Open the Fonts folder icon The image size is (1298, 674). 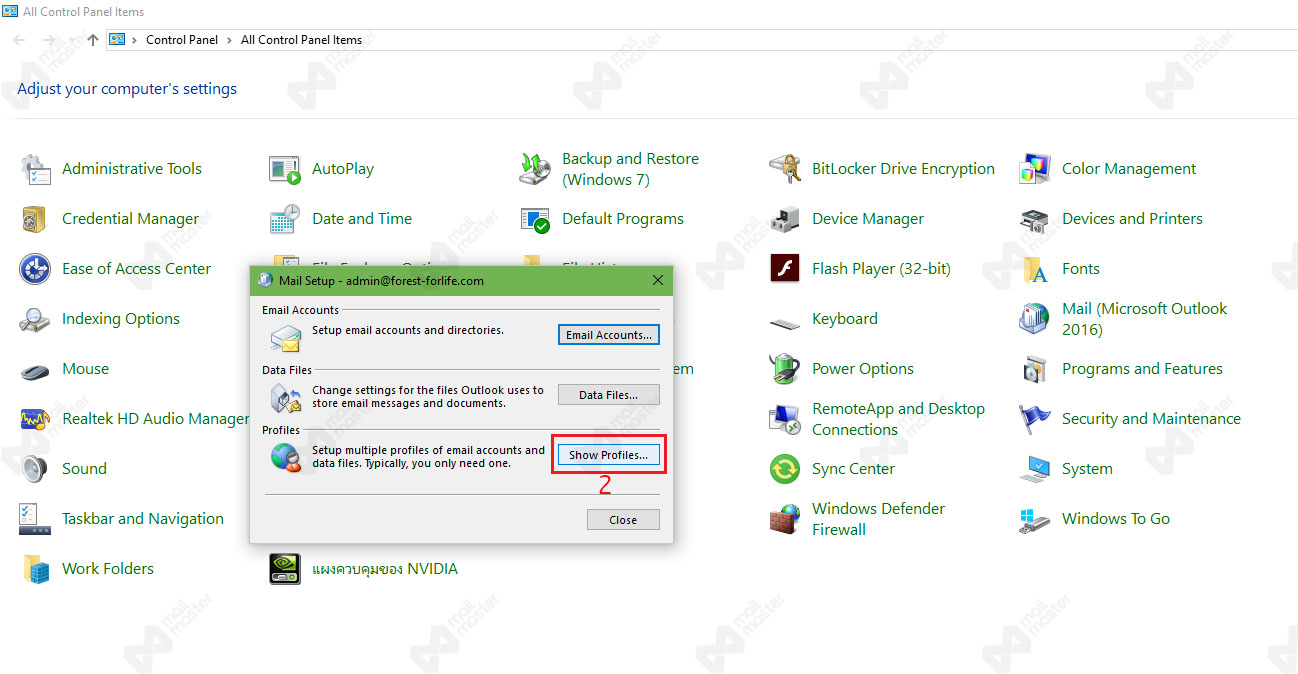tap(1035, 269)
